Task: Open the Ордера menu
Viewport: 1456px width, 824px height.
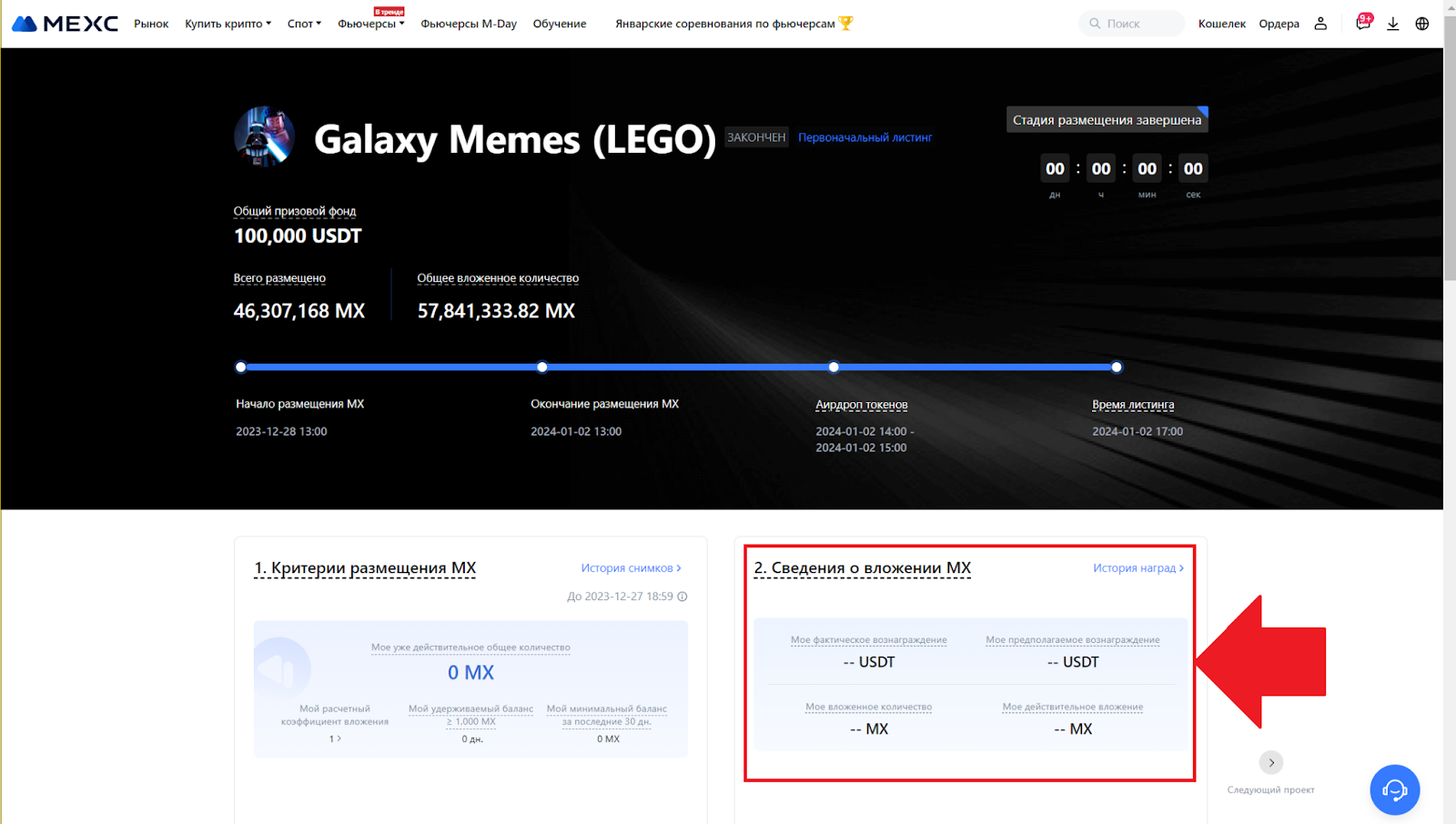Action: pos(1279,24)
